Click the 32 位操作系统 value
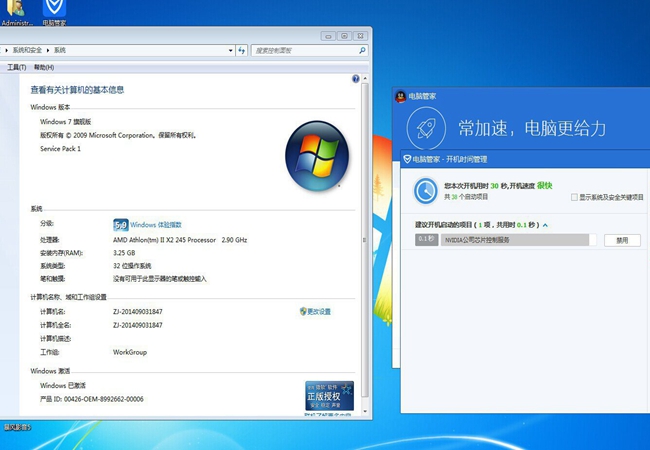Viewport: 650px width, 450px height. click(132, 266)
